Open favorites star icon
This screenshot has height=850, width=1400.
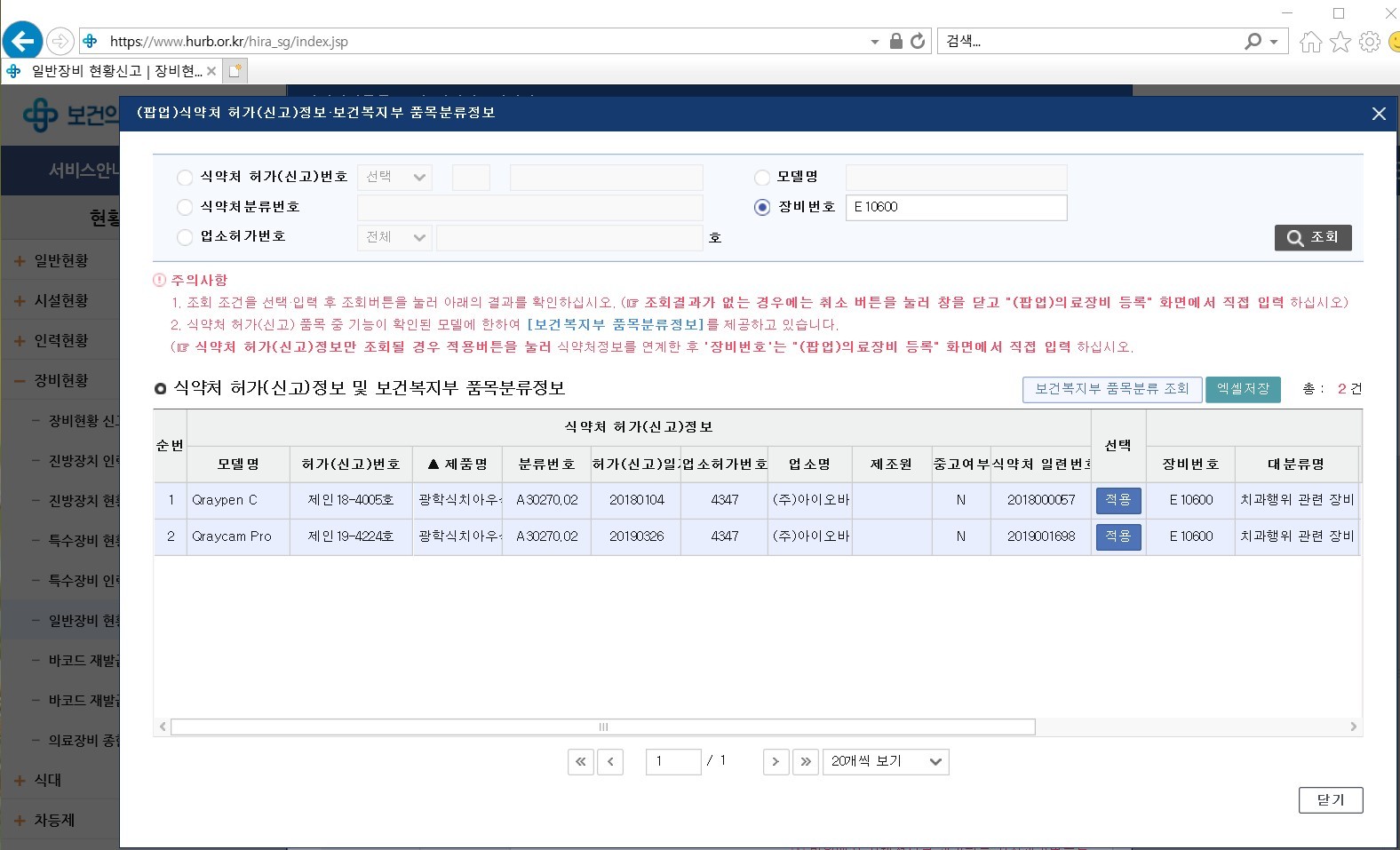coord(1340,42)
